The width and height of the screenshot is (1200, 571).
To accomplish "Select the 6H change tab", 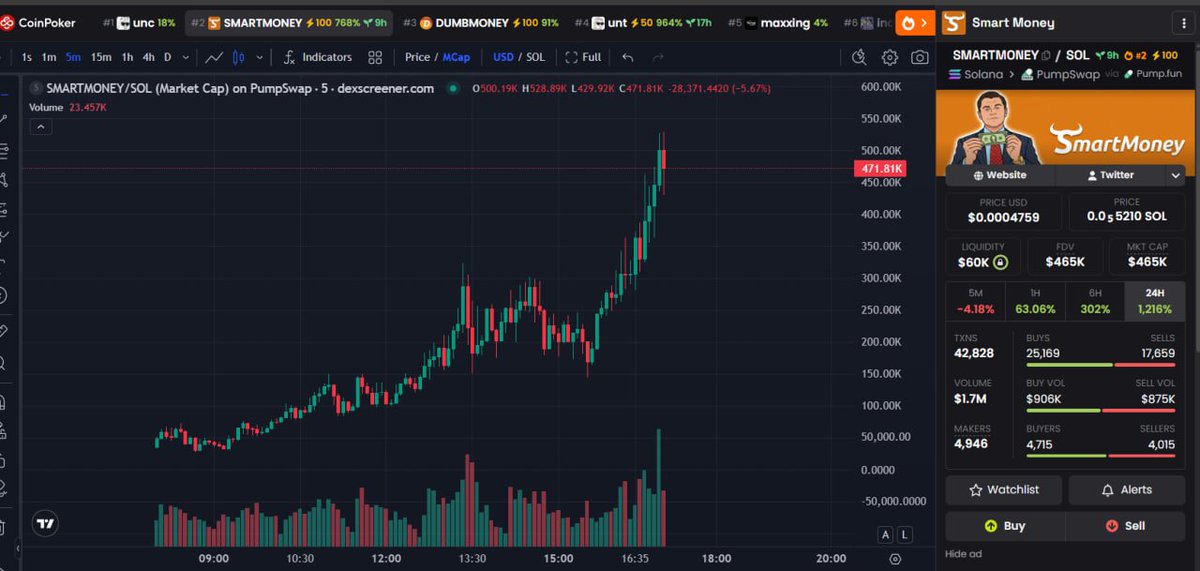I will coord(1095,300).
